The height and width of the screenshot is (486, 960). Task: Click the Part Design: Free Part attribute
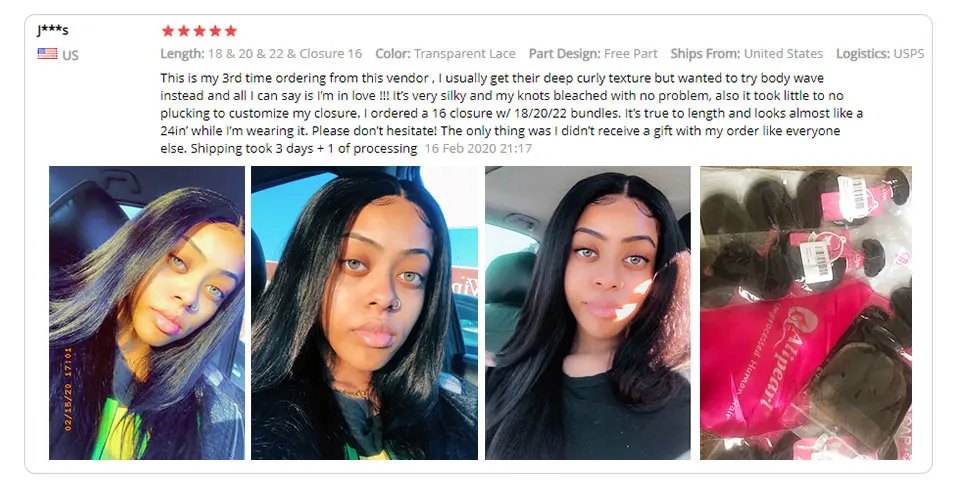593,54
